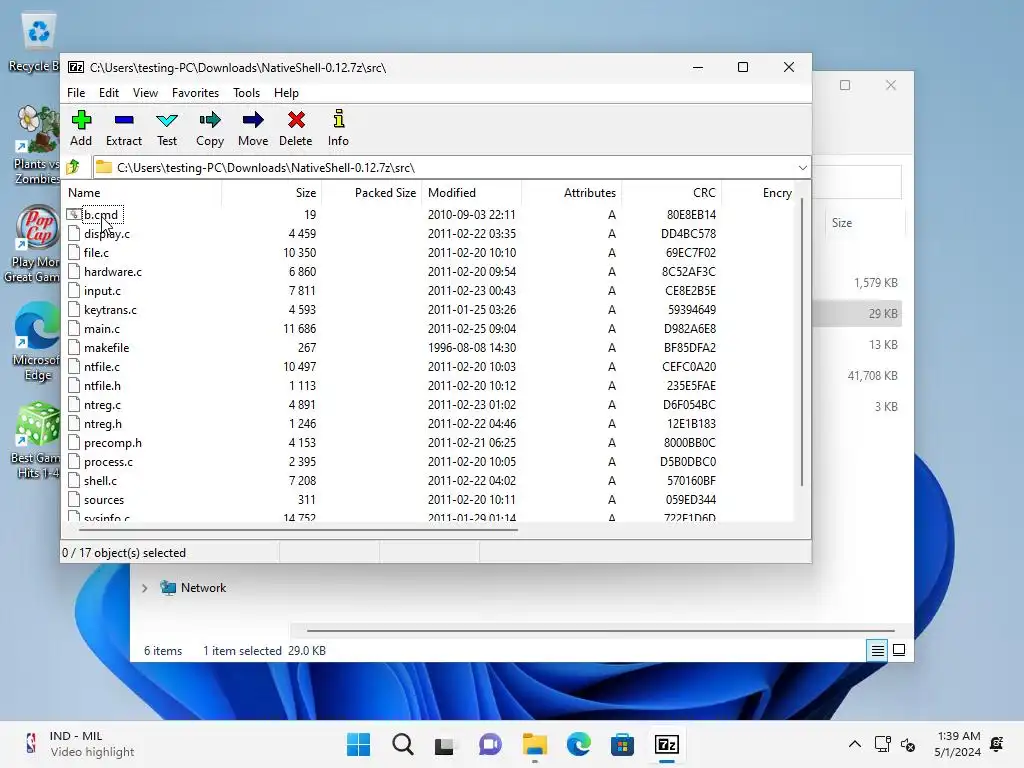Click the horizontal scrollbar of file list
Screen dimensions: 1024x768
297,530
